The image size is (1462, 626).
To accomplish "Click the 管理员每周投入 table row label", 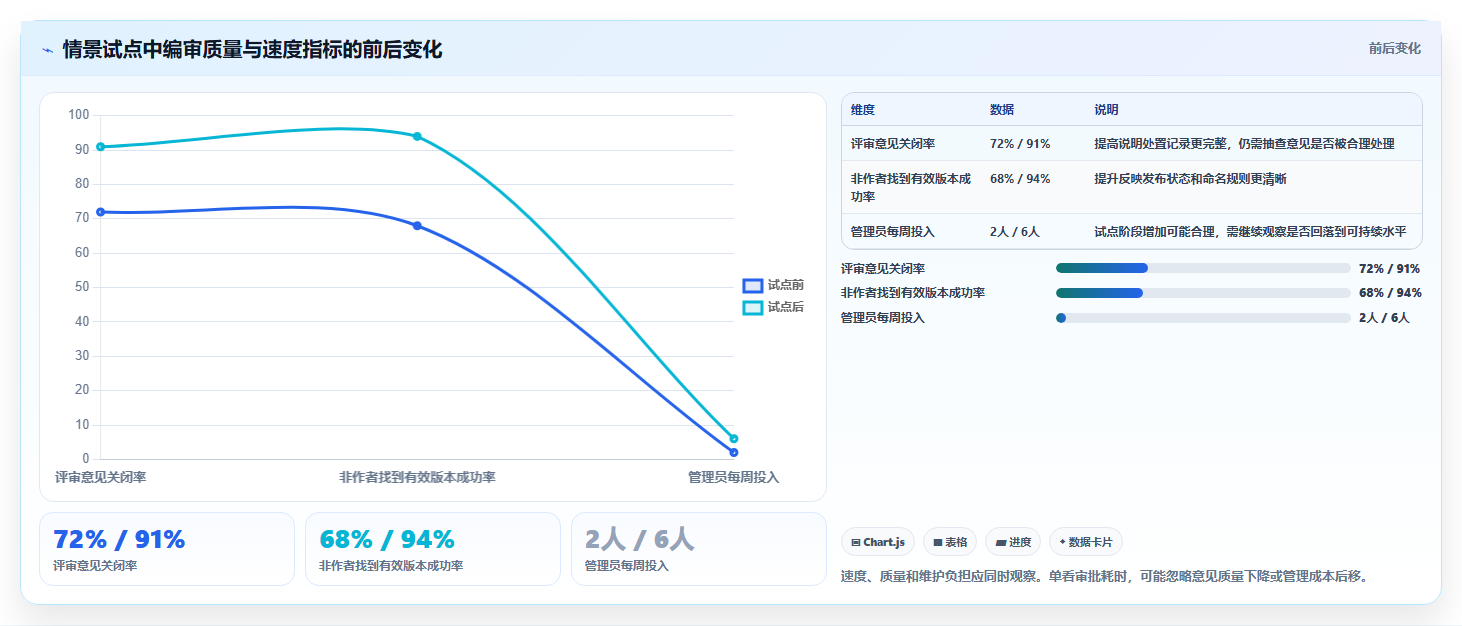I will click(893, 232).
